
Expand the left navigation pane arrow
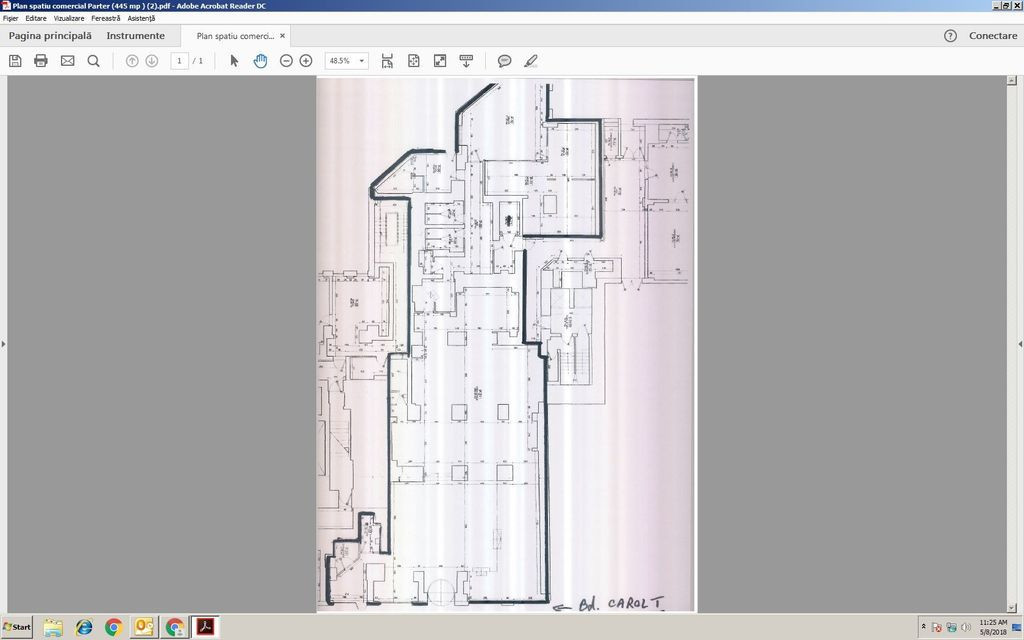point(3,344)
